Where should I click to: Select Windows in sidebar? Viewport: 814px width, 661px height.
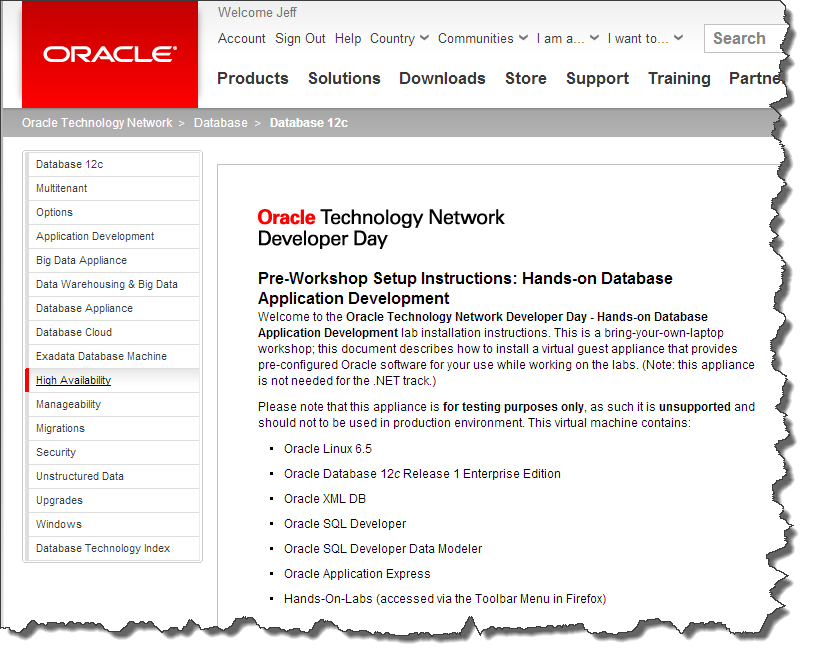[113, 524]
